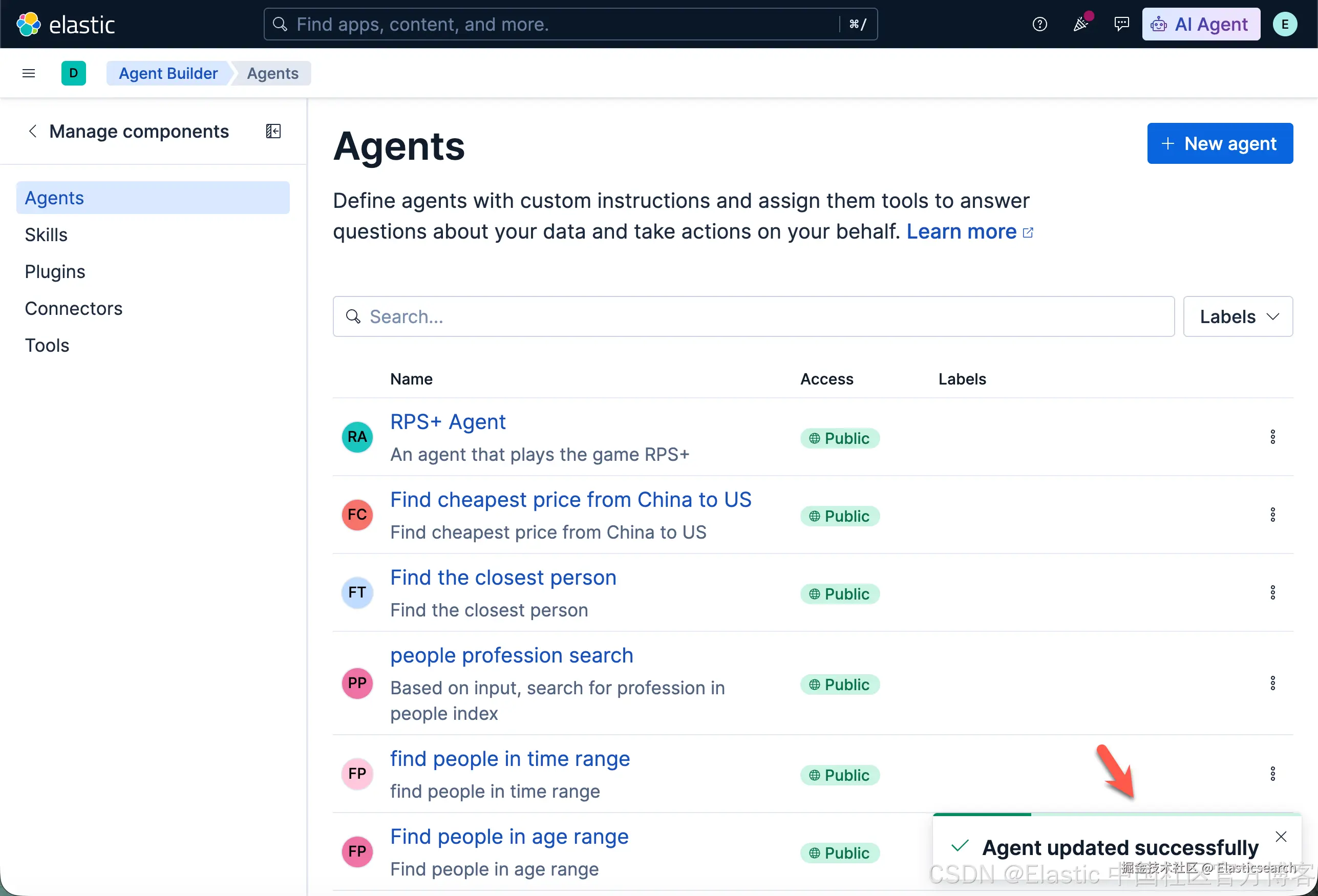Screen dimensions: 1318x896
Task: Click the FT avatar icon
Action: tap(357, 592)
